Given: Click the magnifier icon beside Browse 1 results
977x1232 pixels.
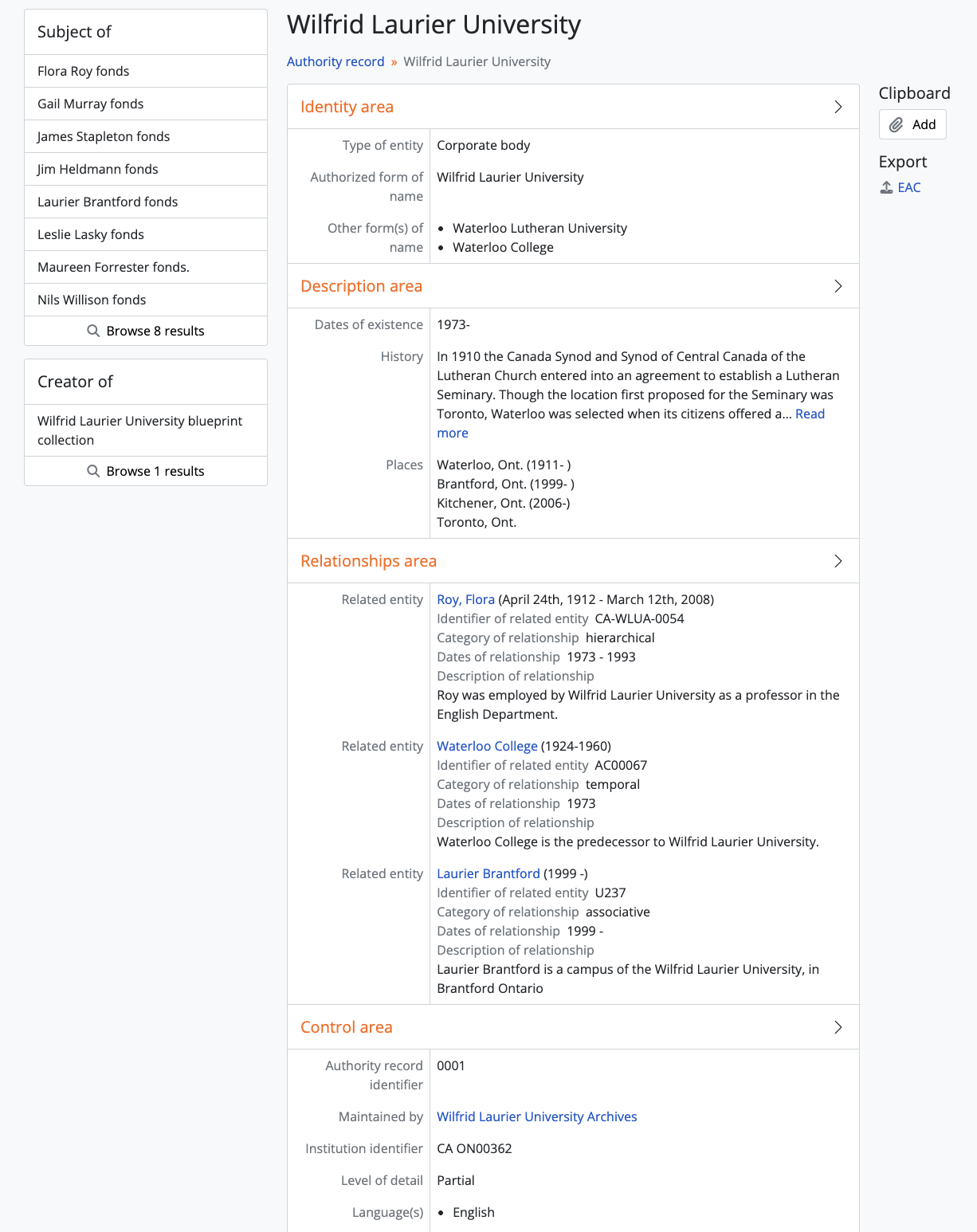Looking at the screenshot, I should pos(93,471).
